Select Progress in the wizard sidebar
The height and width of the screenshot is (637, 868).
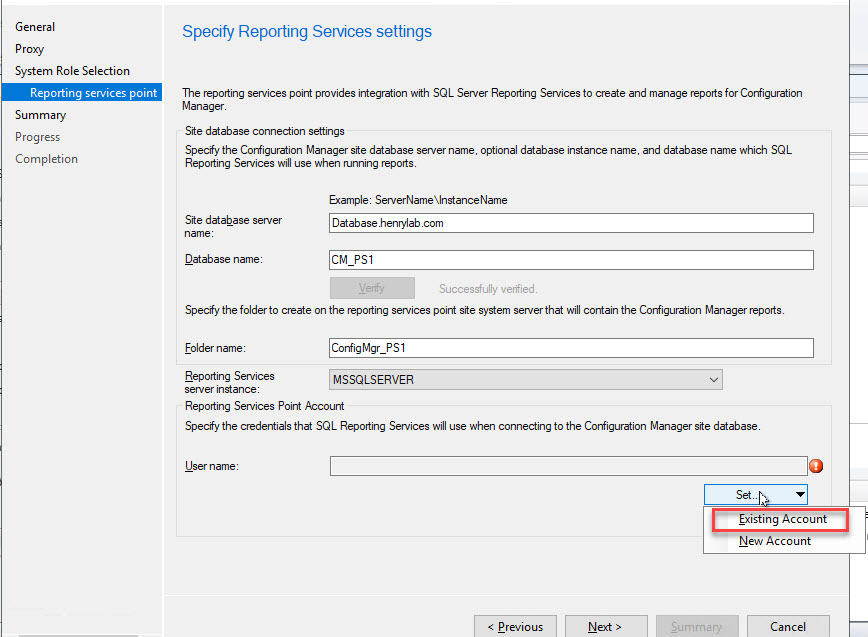(37, 137)
